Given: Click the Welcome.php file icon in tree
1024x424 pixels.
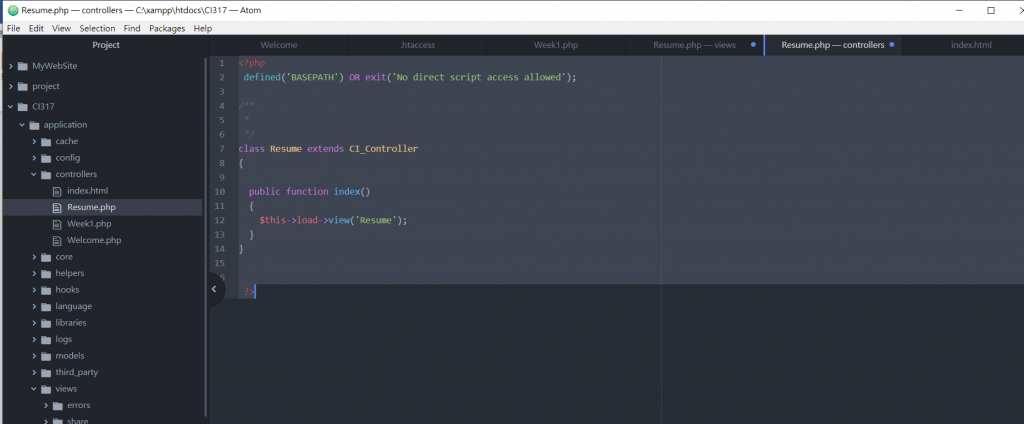Looking at the screenshot, I should tap(57, 240).
